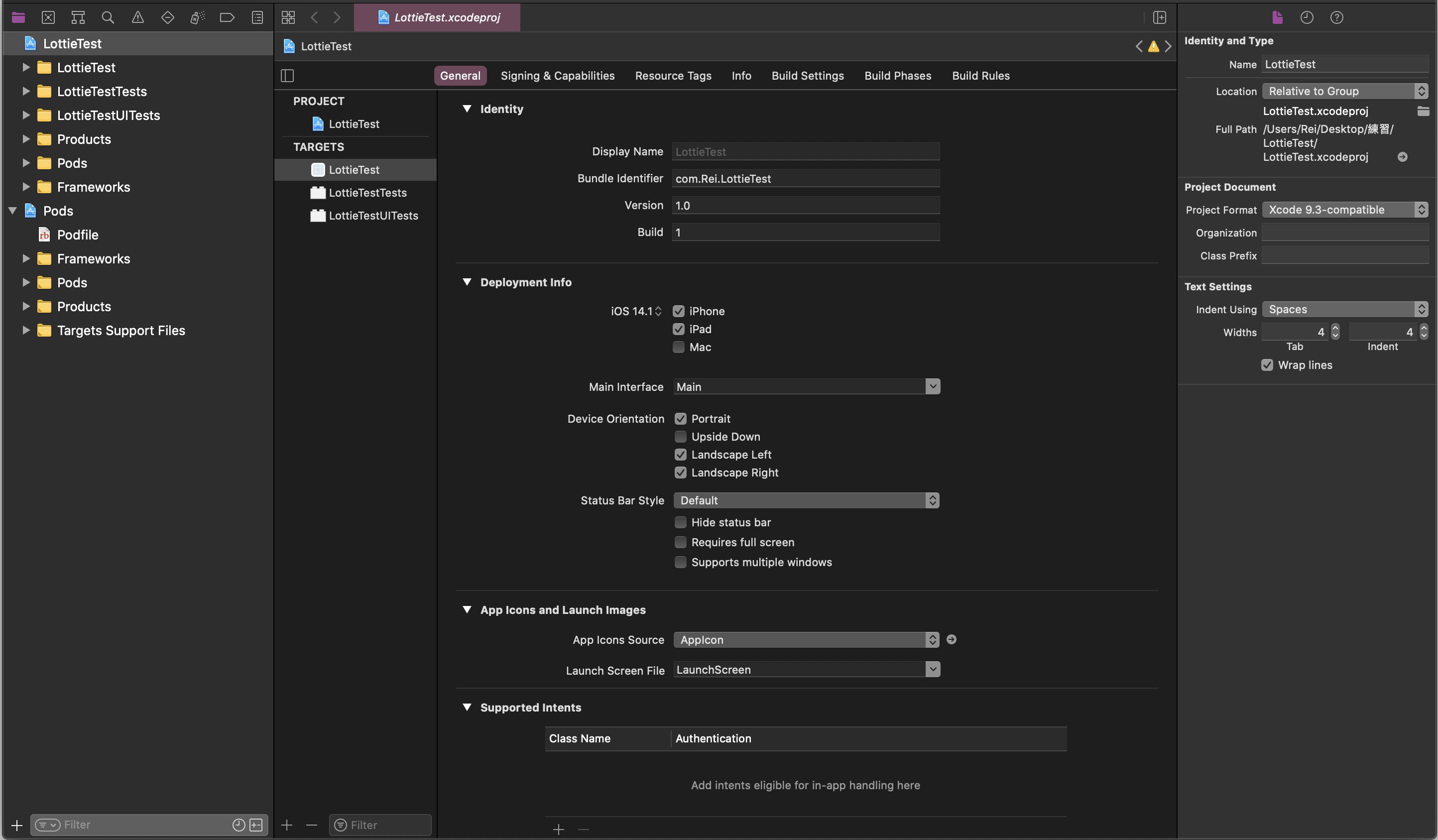
Task: Hide the project and targets list
Action: 287,75
